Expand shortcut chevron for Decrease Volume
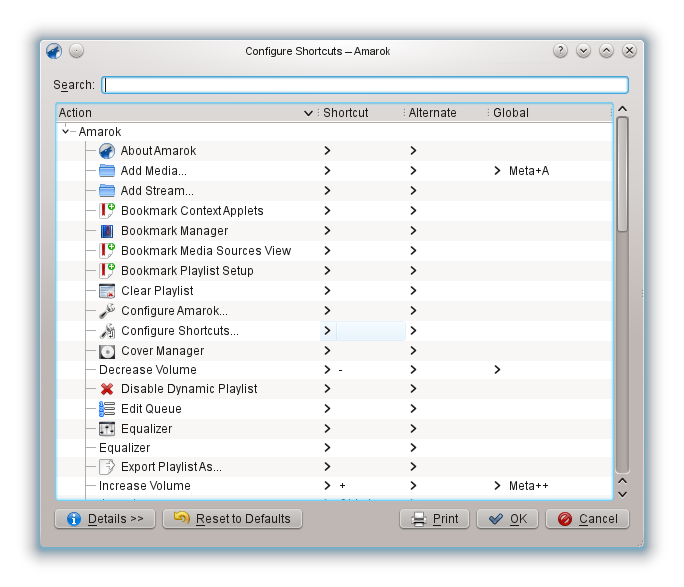Viewport: 684px width, 587px height. 328,370
